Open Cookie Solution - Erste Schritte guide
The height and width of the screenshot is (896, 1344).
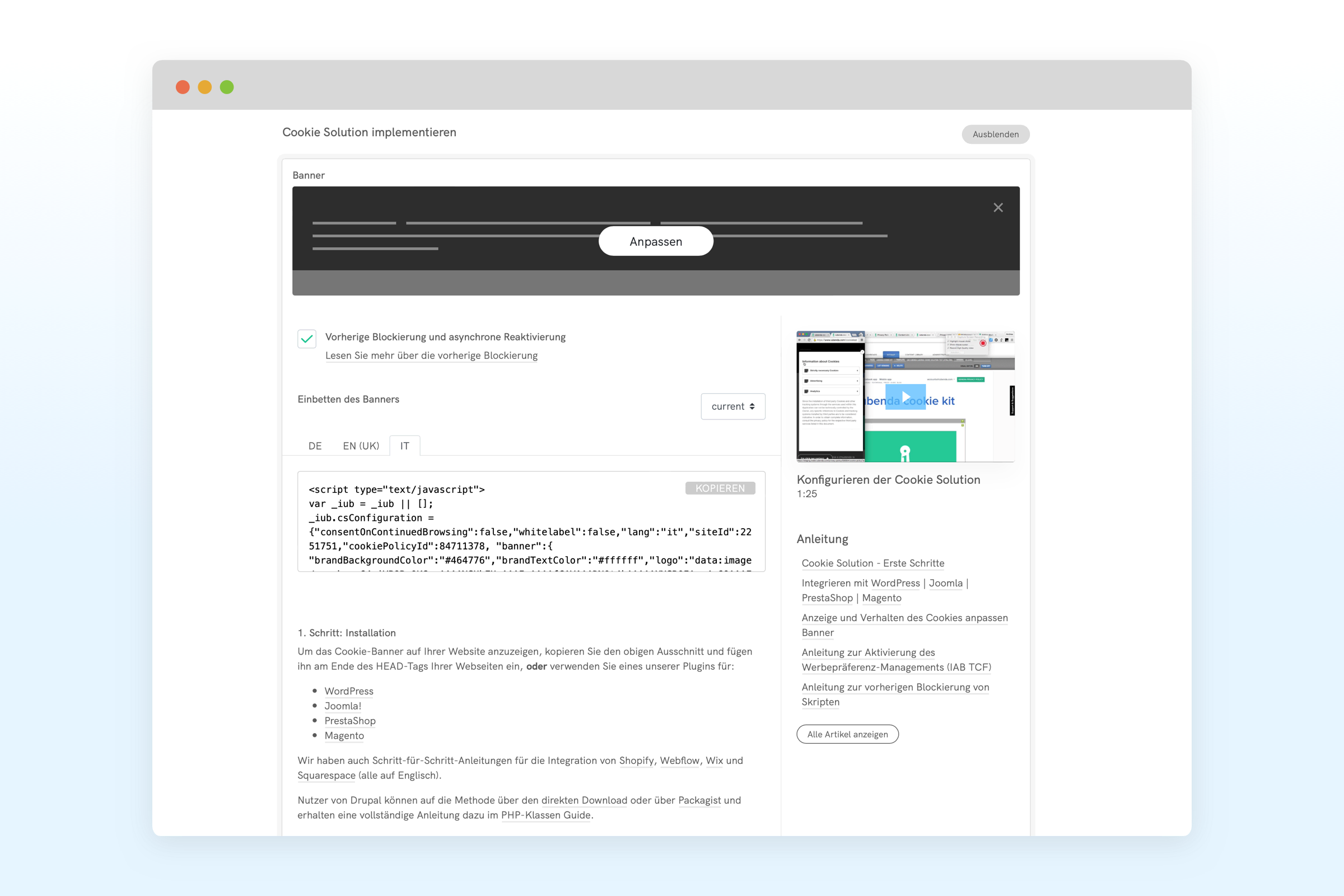click(x=872, y=563)
